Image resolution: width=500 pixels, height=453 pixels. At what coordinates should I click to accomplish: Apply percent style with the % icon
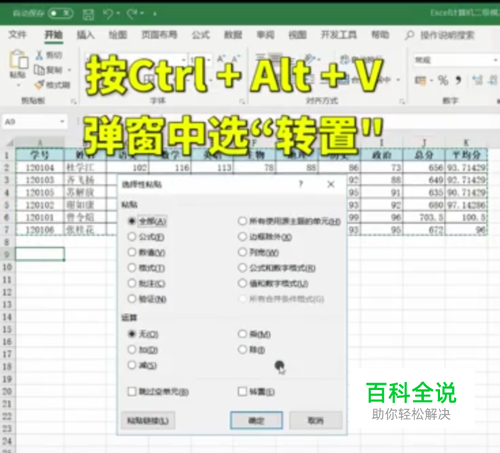tap(443, 80)
